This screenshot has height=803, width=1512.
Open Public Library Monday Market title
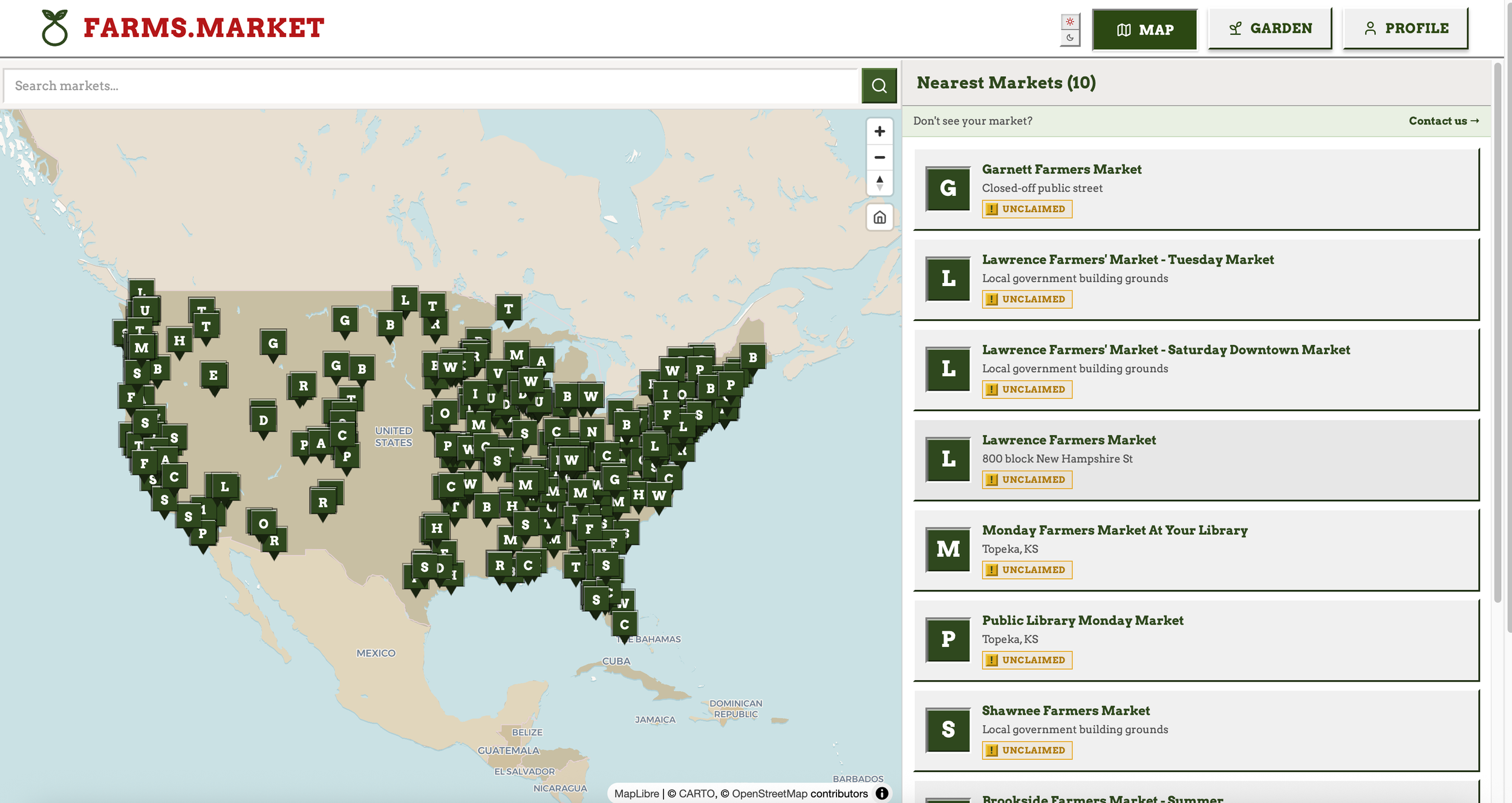pyautogui.click(x=1083, y=620)
